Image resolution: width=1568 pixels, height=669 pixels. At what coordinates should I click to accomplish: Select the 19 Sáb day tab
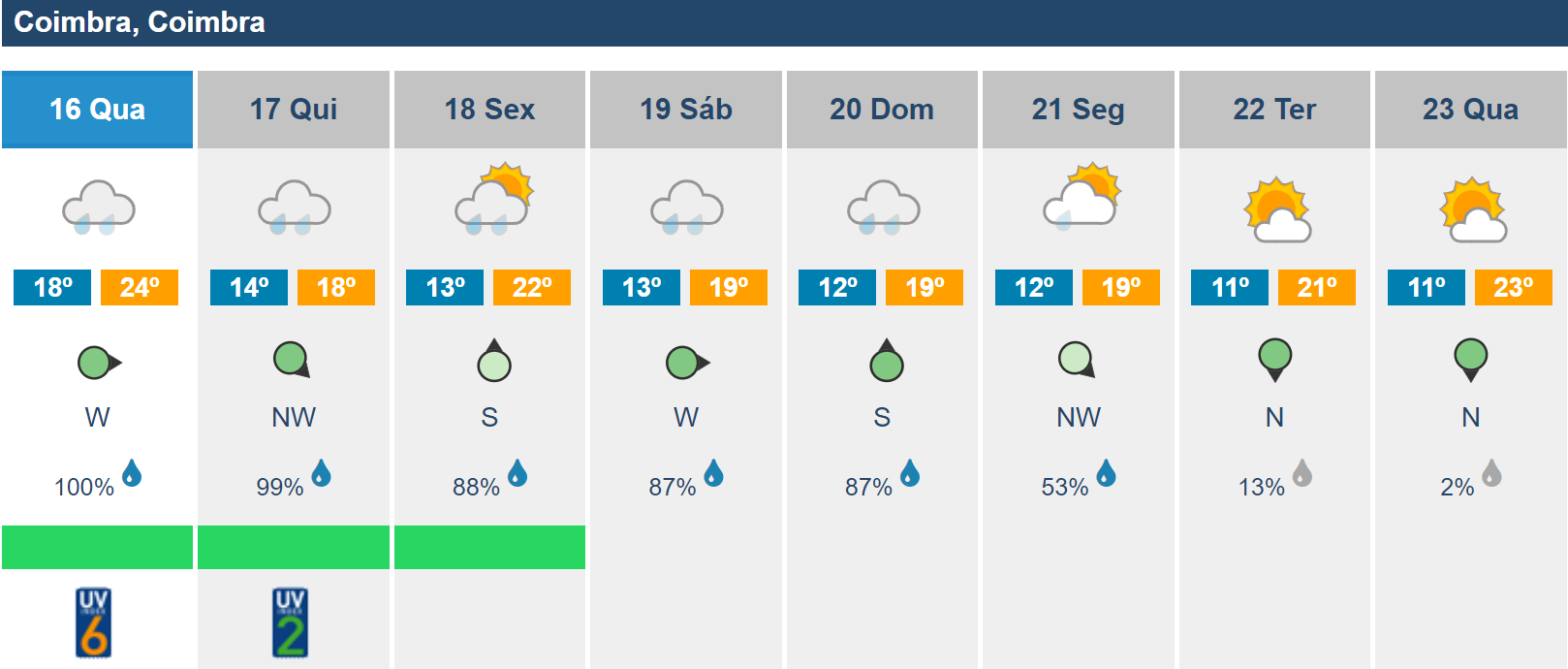coord(686,110)
